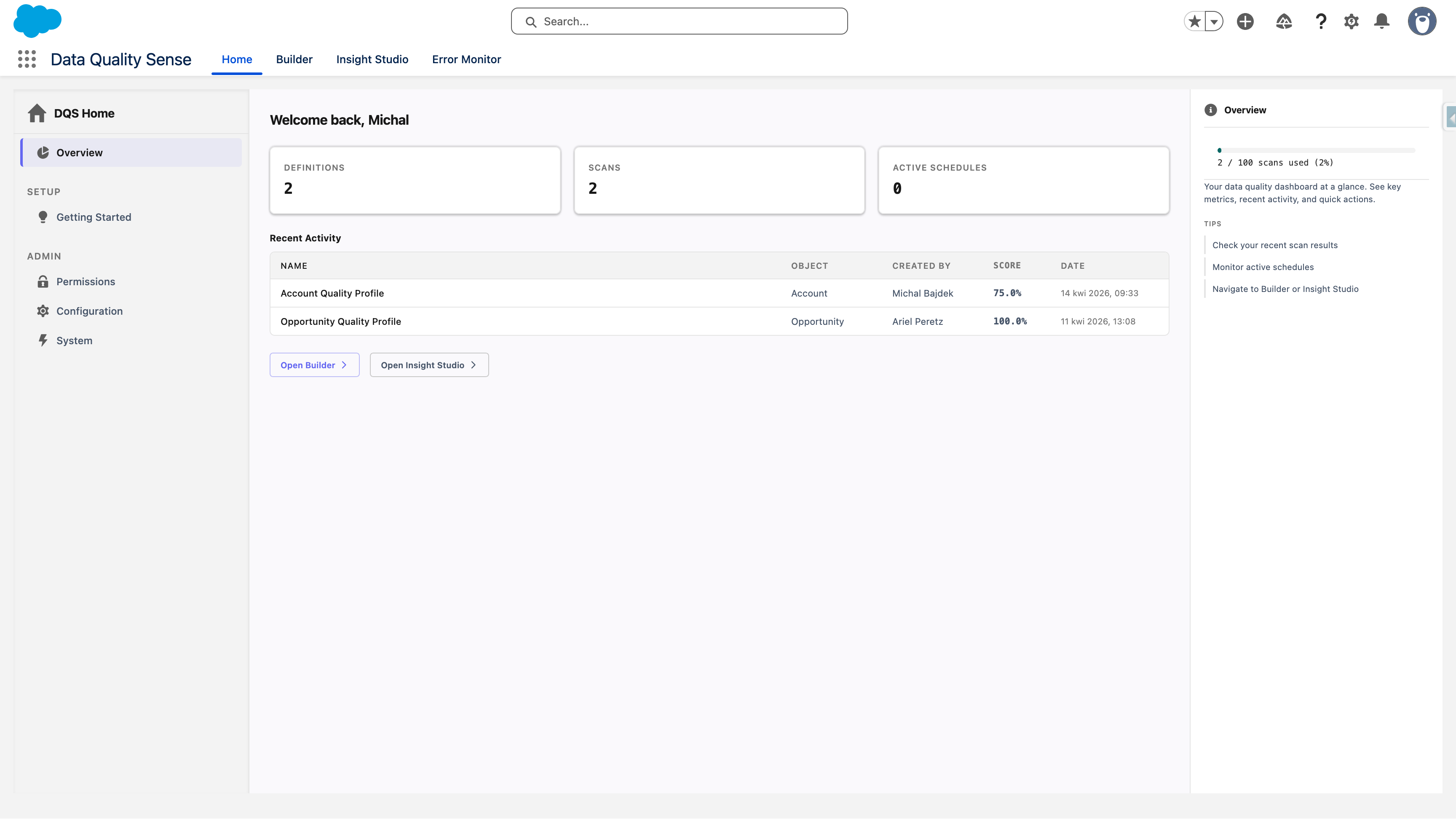1456x819 pixels.
Task: Click the OBJECT column header
Action: coord(809,266)
